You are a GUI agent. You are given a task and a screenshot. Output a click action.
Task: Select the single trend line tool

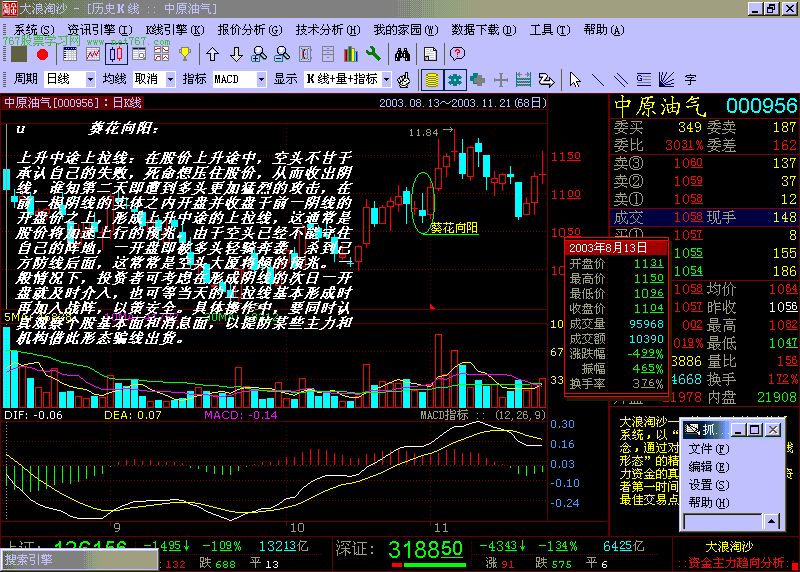click(598, 80)
